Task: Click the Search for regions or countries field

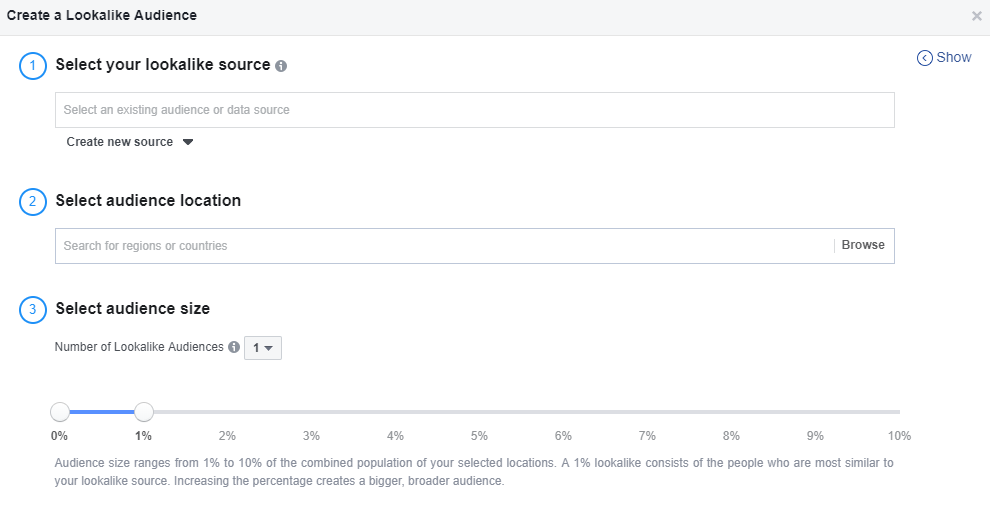Action: click(444, 246)
